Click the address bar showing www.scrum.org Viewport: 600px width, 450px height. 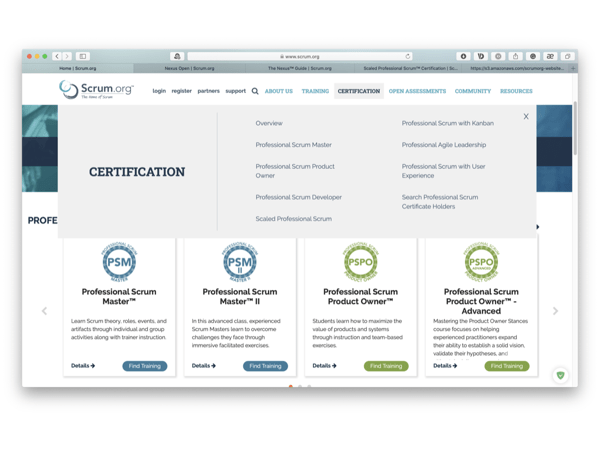[x=300, y=56]
